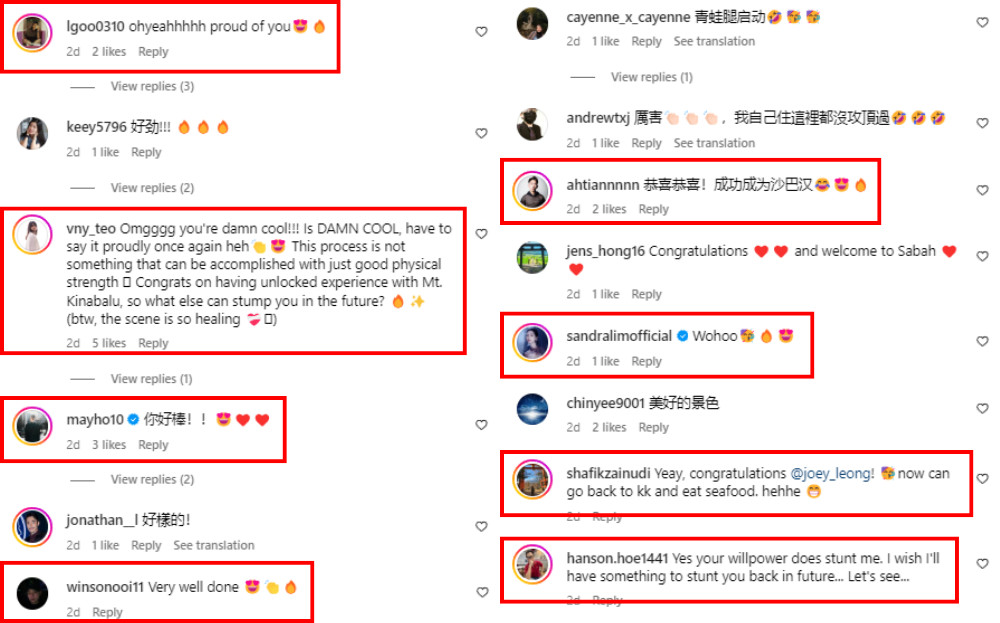This screenshot has height=623, width=1000.
Task: Click See translation under jonathan__l's comment
Action: point(214,545)
